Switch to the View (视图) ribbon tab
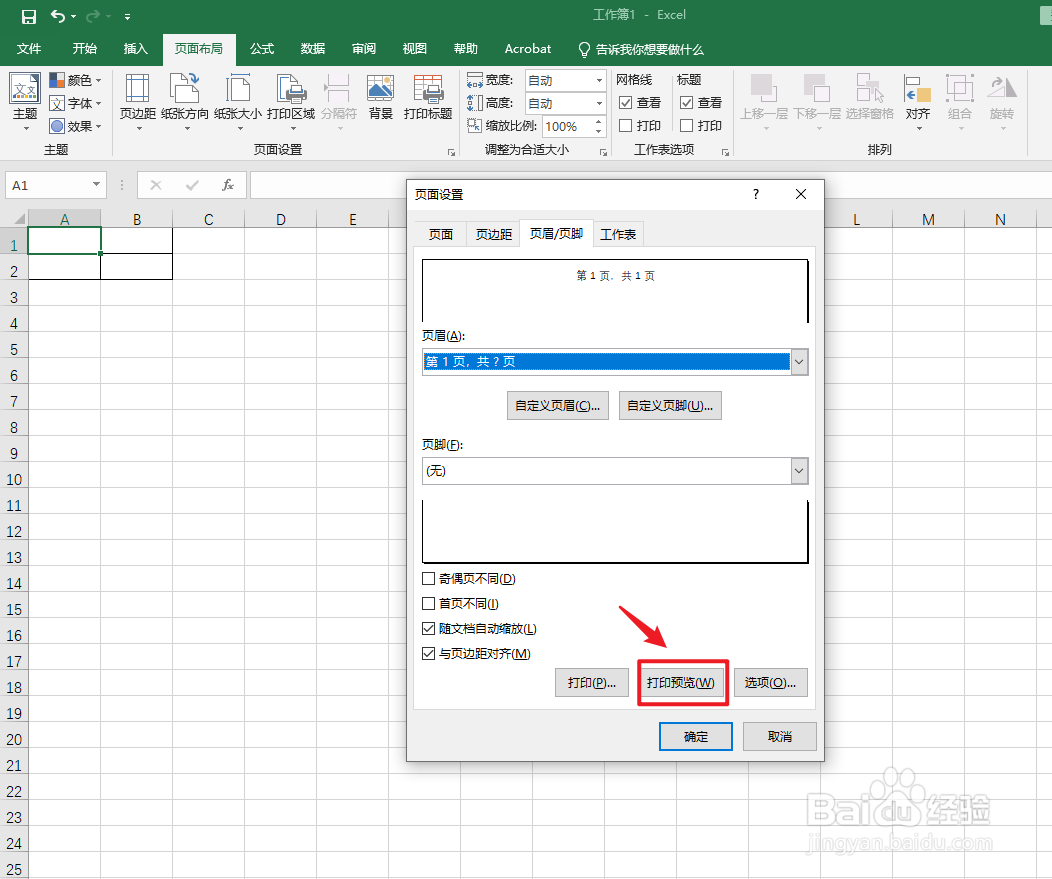1052x879 pixels. (x=415, y=49)
